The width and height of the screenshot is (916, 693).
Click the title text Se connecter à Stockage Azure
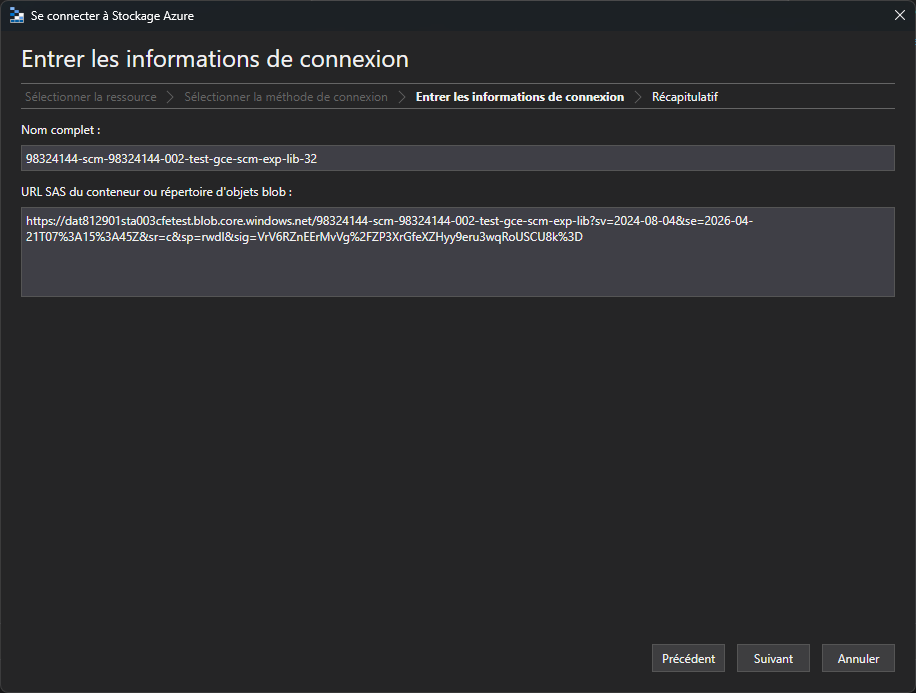112,16
